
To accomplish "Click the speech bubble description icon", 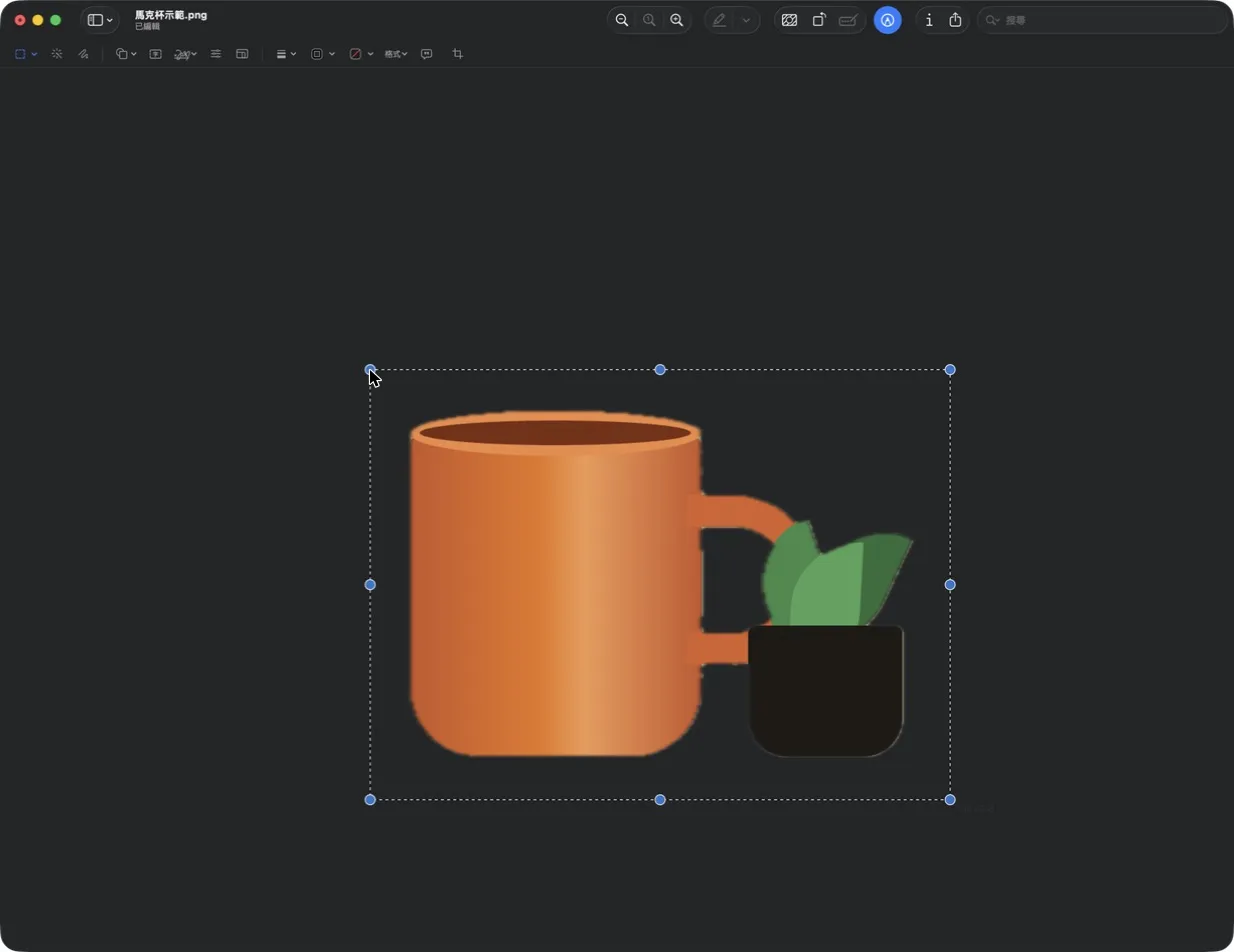I will [x=427, y=54].
